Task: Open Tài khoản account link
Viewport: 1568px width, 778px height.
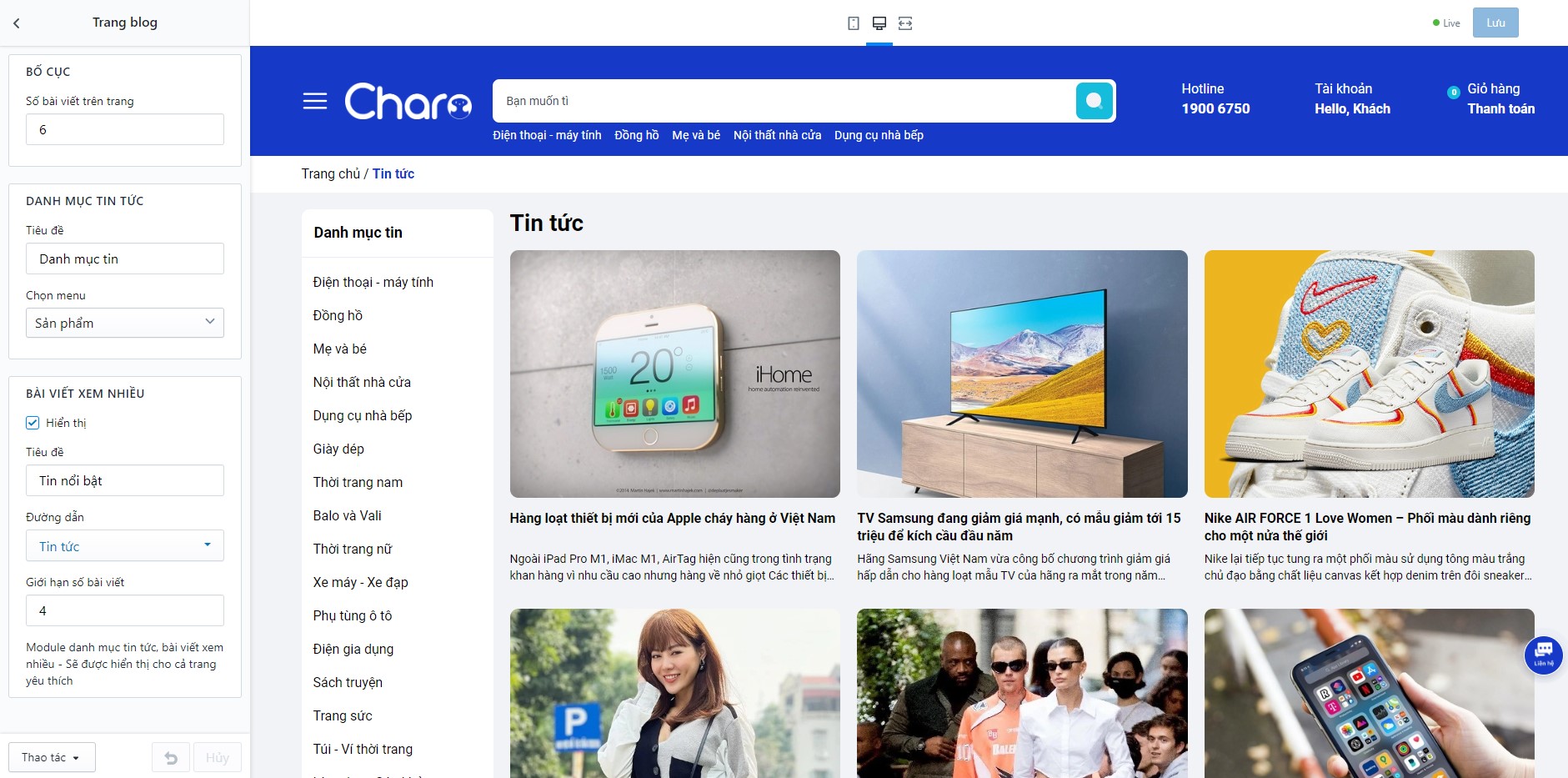Action: tap(1352, 98)
